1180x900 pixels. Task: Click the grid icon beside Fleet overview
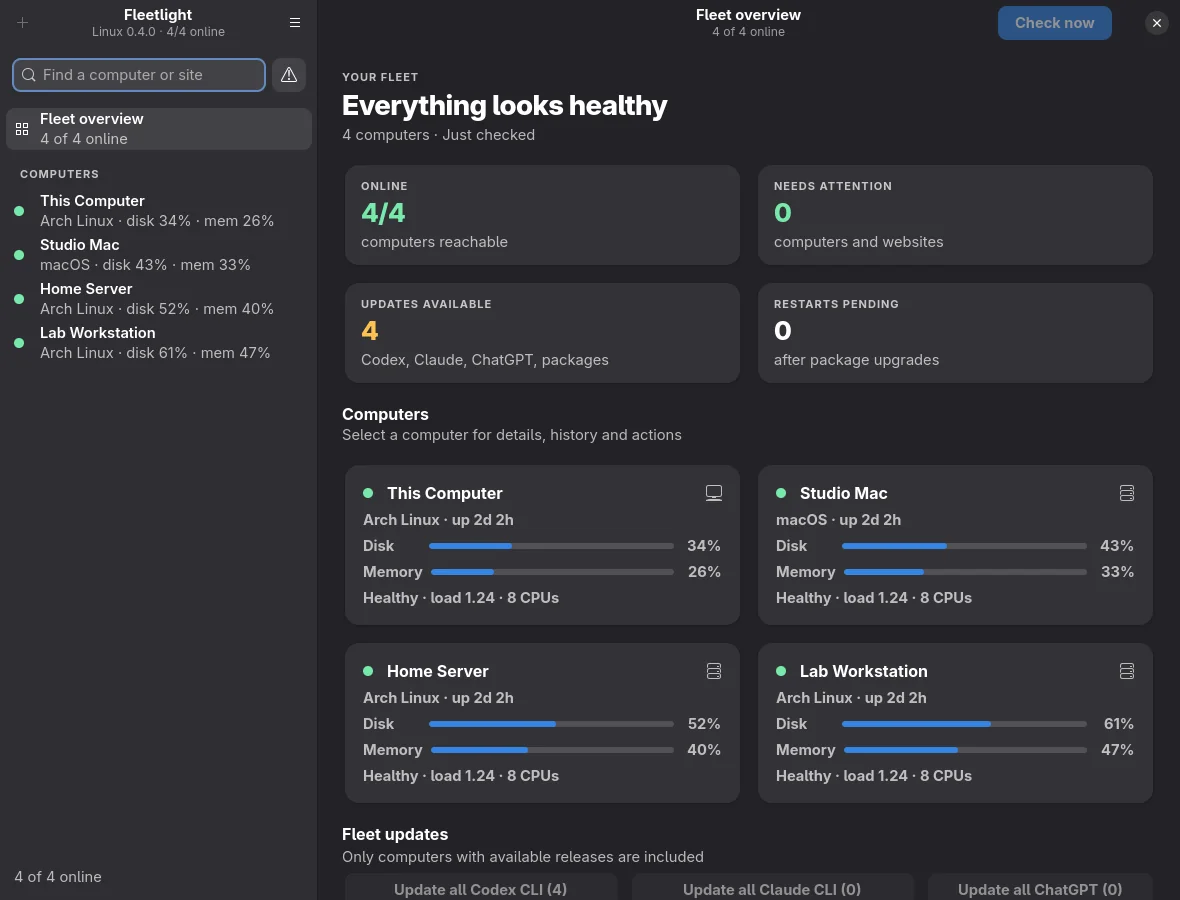coord(22,129)
